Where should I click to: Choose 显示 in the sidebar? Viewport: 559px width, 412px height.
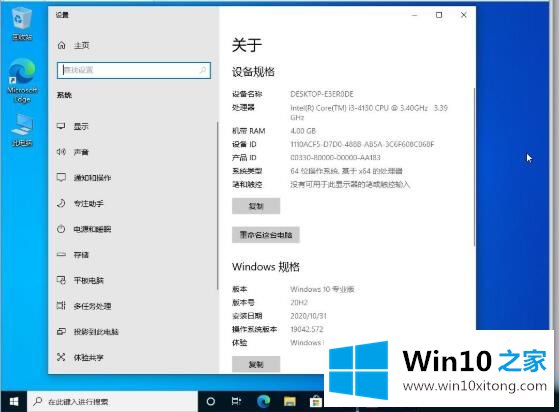point(81,126)
